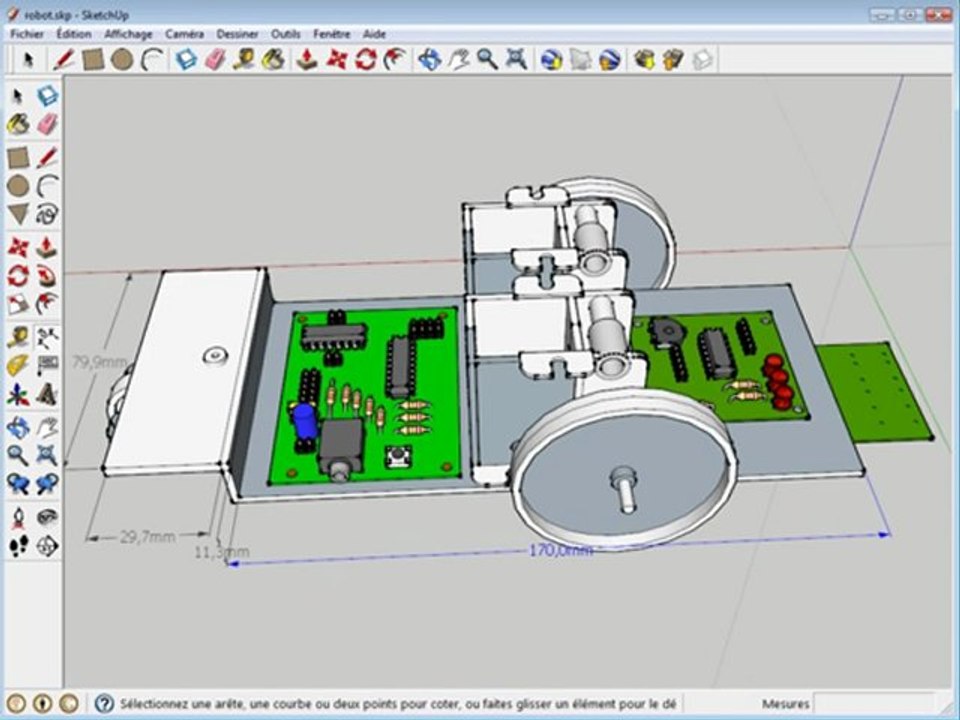Open the Fichier menu
The image size is (960, 720).
[27, 34]
